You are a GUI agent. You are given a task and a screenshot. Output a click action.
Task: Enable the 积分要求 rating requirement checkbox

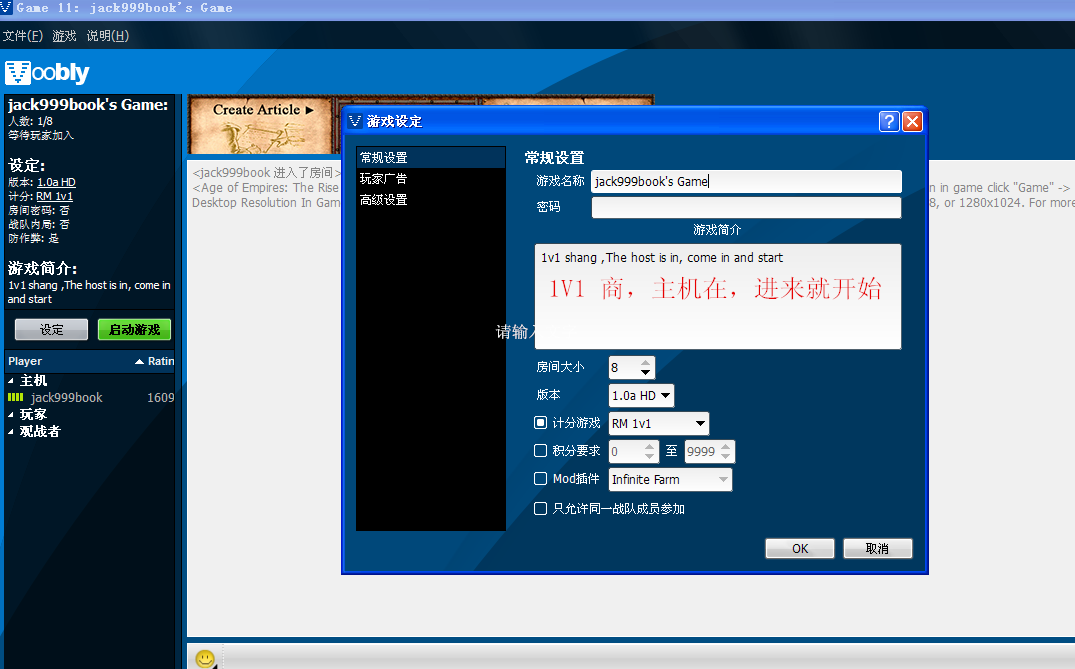click(540, 450)
